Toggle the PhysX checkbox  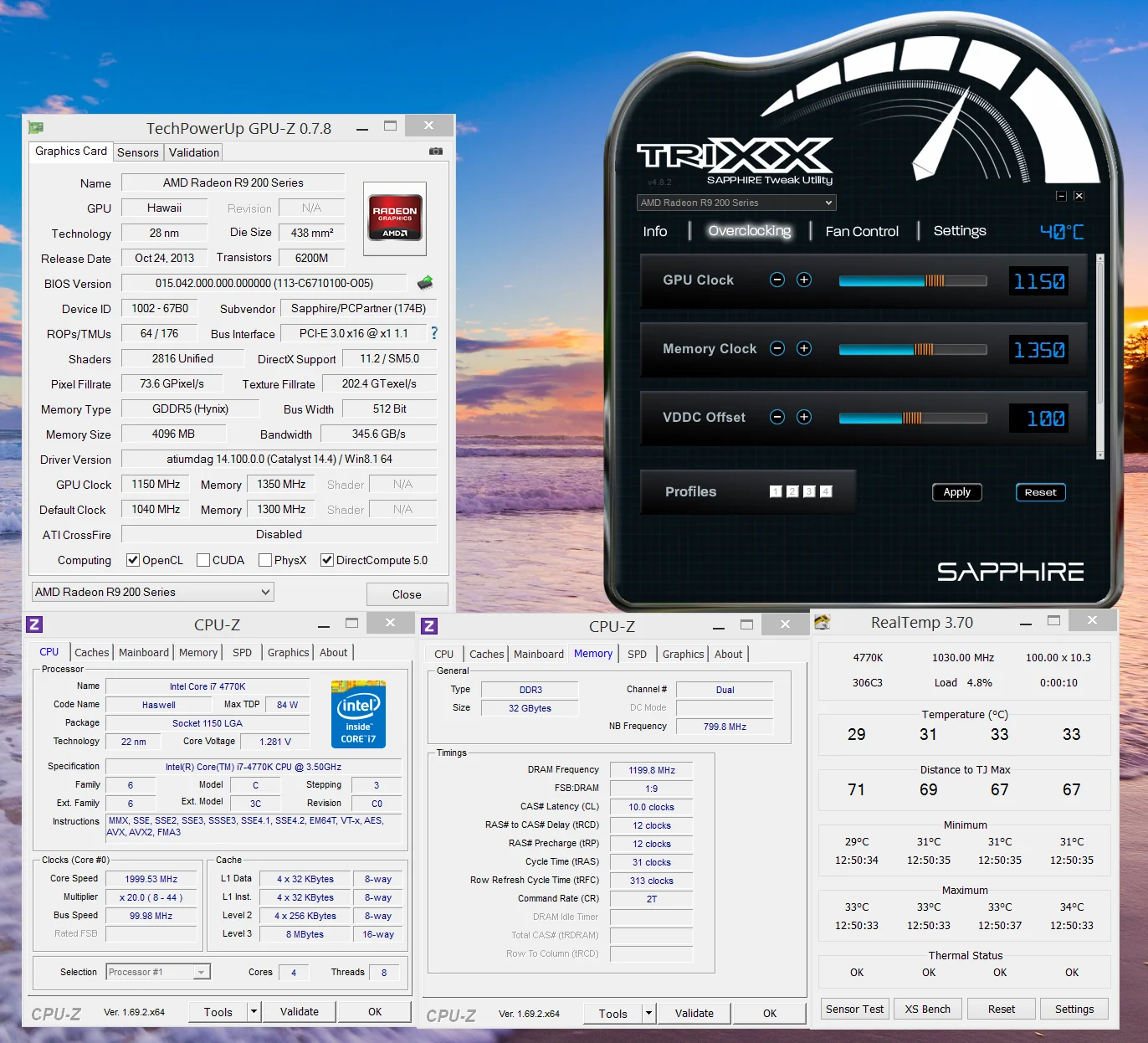(265, 560)
